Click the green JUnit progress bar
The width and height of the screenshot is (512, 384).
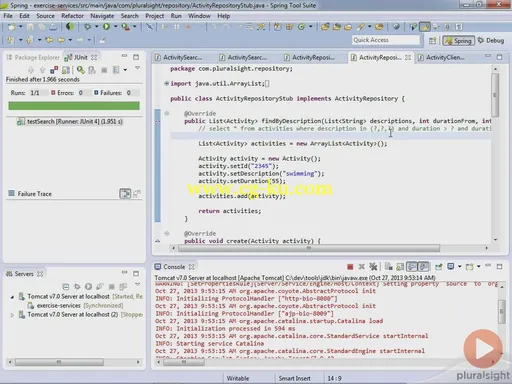click(74, 106)
